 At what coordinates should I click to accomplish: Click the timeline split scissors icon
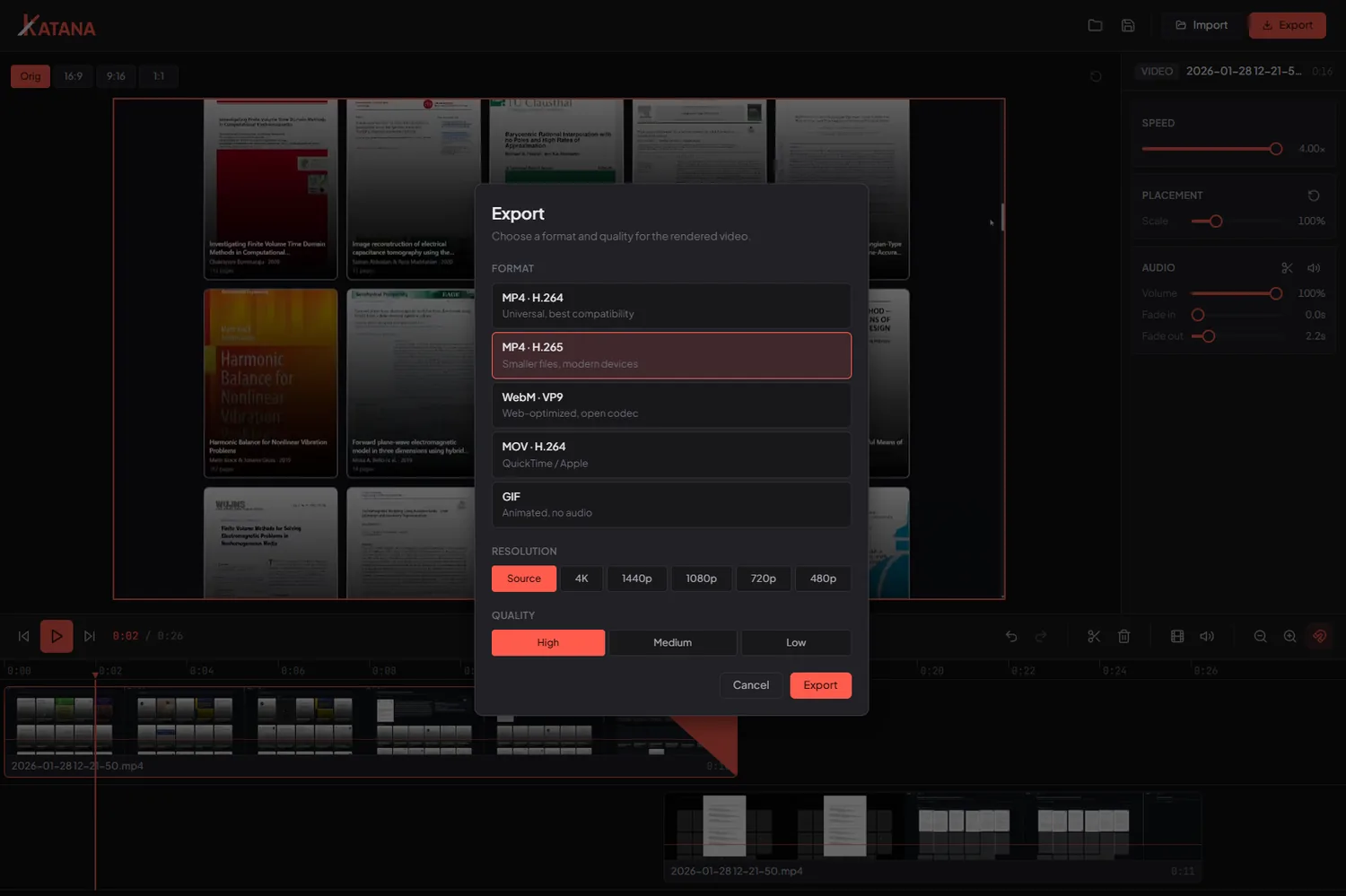pos(1094,636)
